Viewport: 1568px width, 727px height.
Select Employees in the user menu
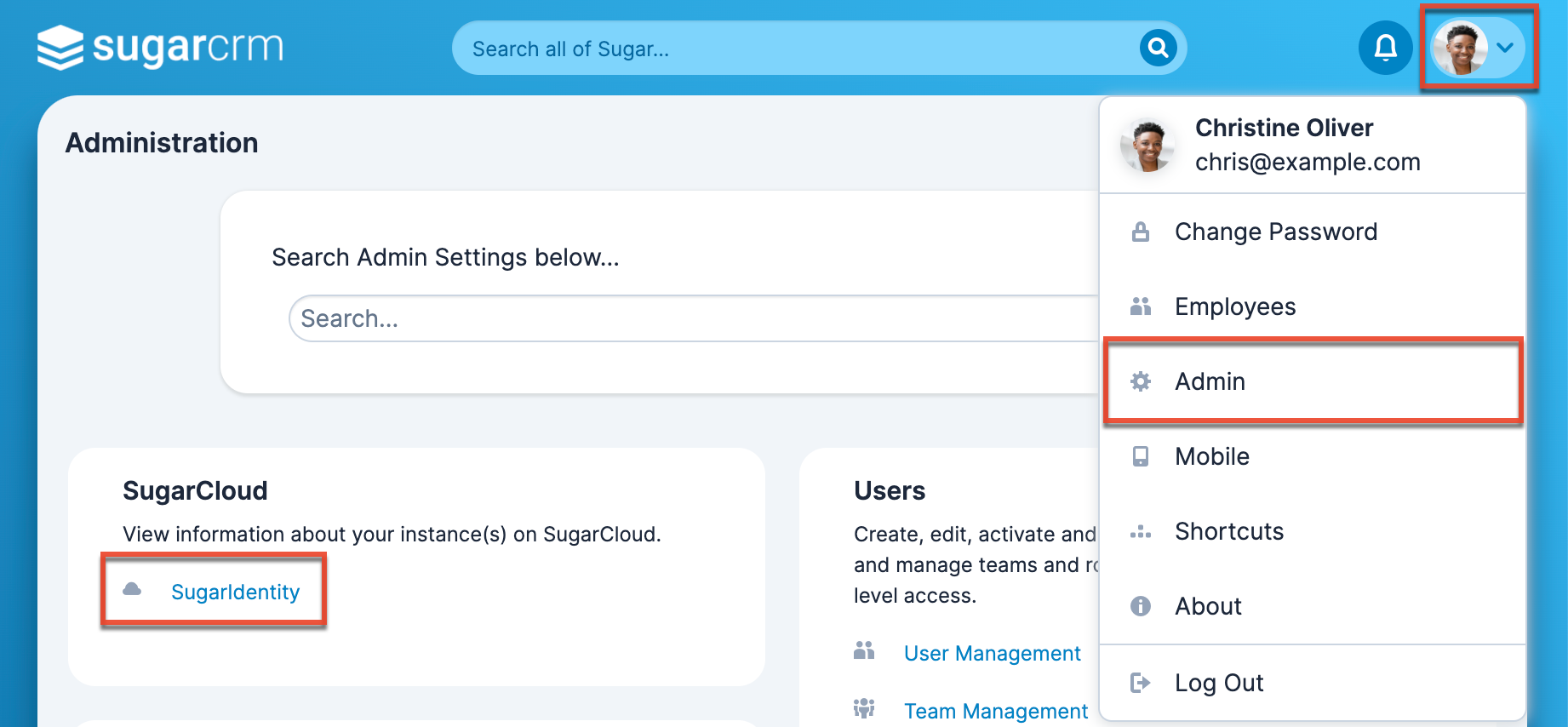pos(1313,306)
